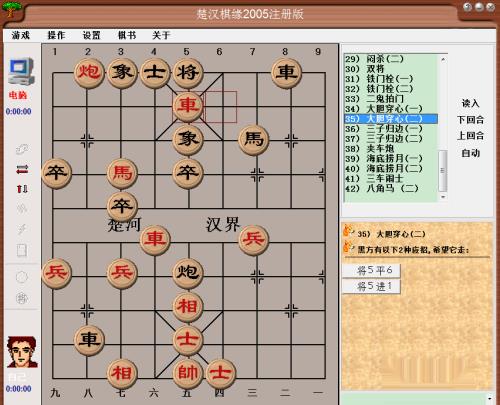Open the 棋书 menu
The width and height of the screenshot is (500, 405).
pos(127,35)
